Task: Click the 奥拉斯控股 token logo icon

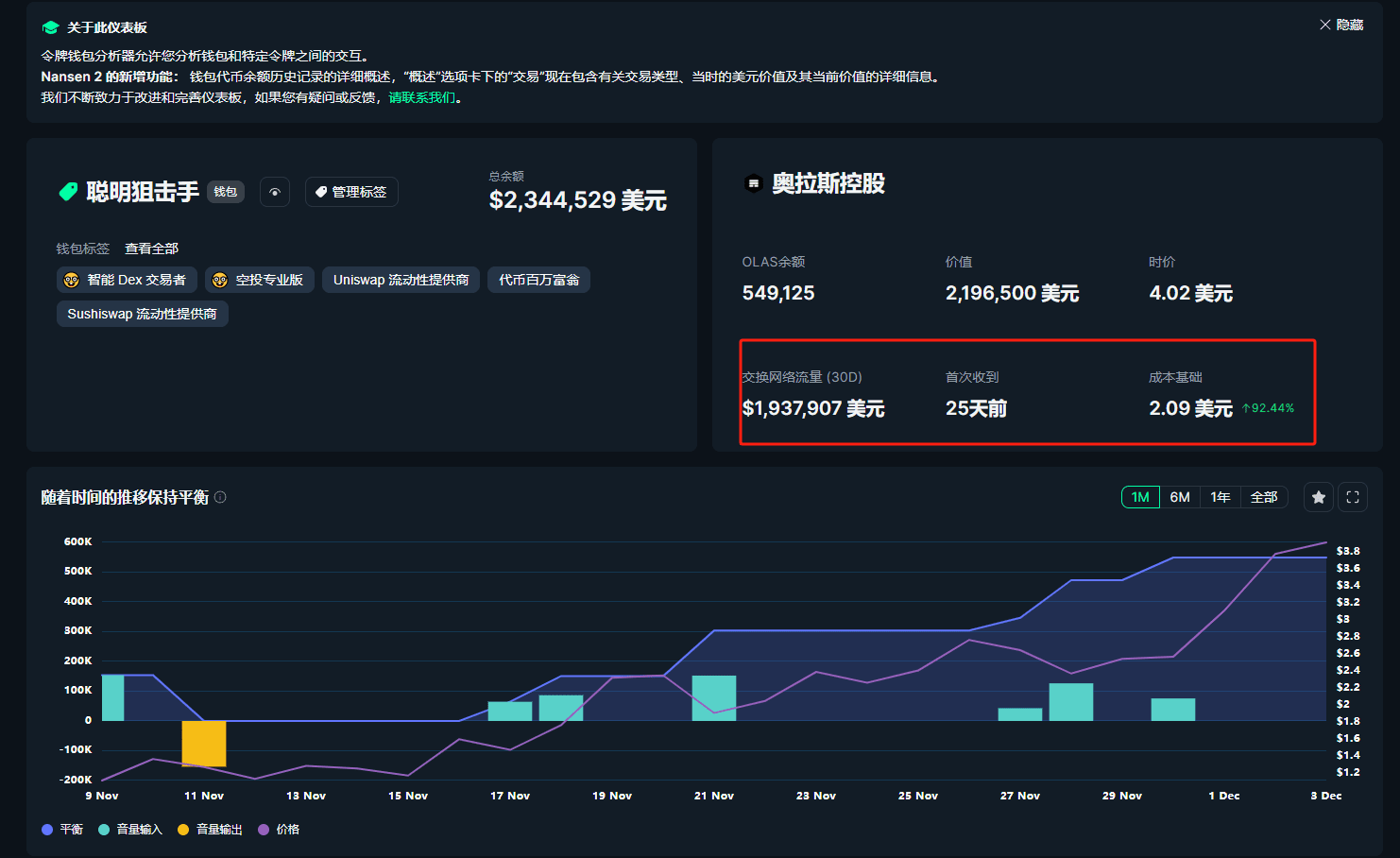Action: 753,183
